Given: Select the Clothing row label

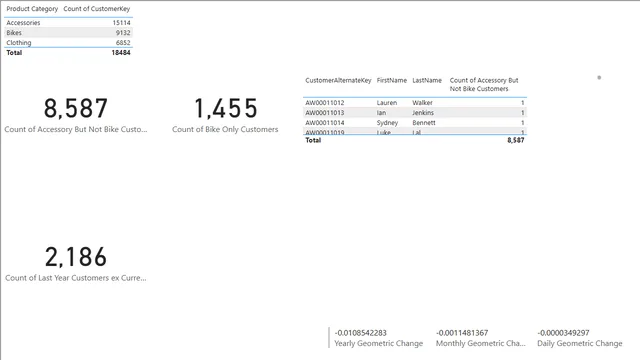Looking at the screenshot, I should (x=18, y=42).
